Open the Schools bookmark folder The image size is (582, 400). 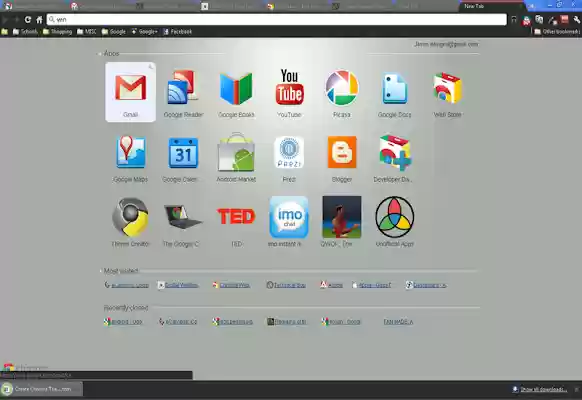(x=25, y=32)
